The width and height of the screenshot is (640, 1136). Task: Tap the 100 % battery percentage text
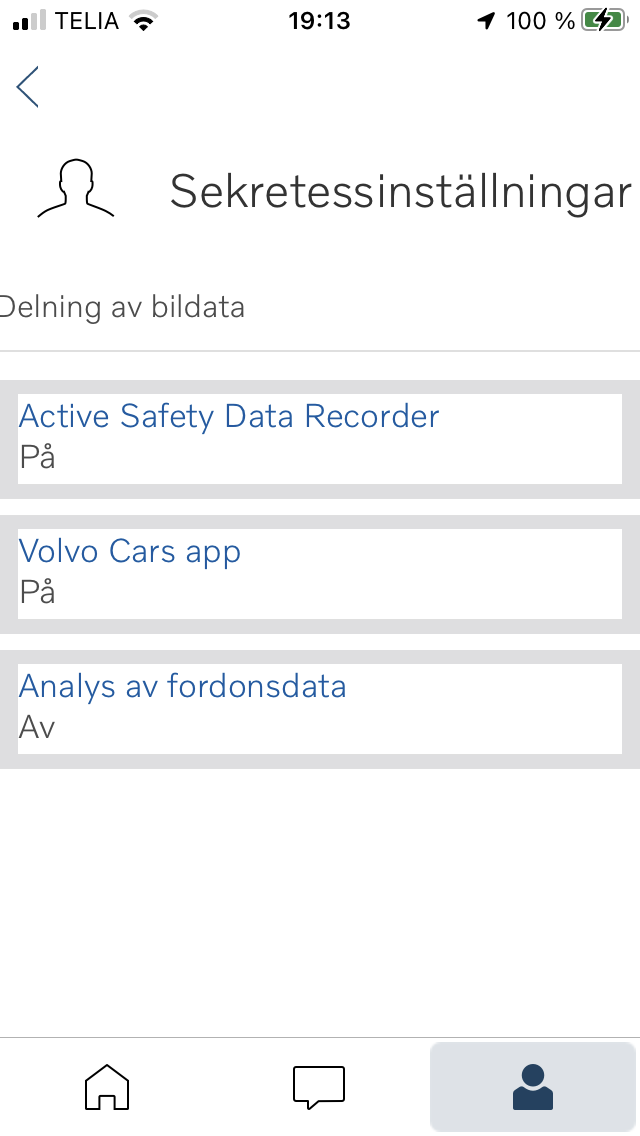540,21
